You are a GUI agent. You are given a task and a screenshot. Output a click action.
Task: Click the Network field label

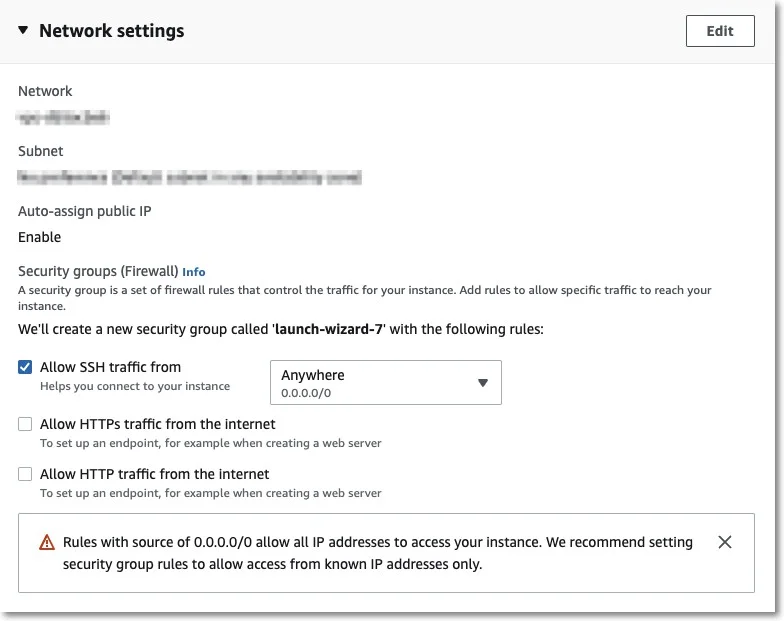coord(45,91)
